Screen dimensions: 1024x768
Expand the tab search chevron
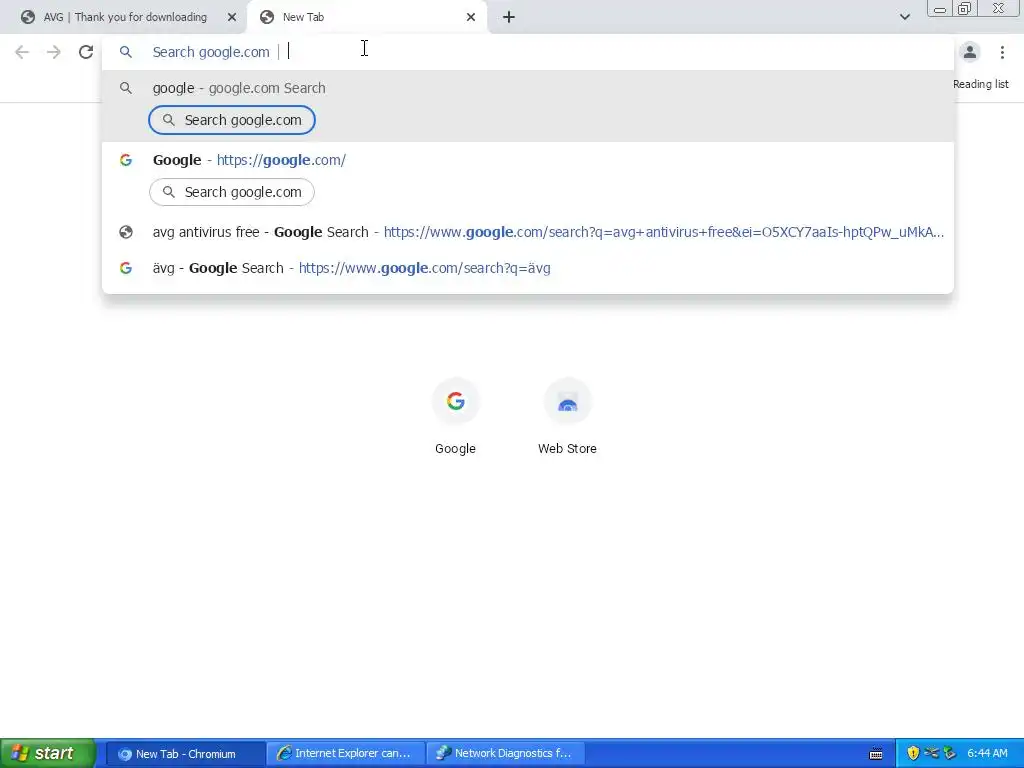904,17
